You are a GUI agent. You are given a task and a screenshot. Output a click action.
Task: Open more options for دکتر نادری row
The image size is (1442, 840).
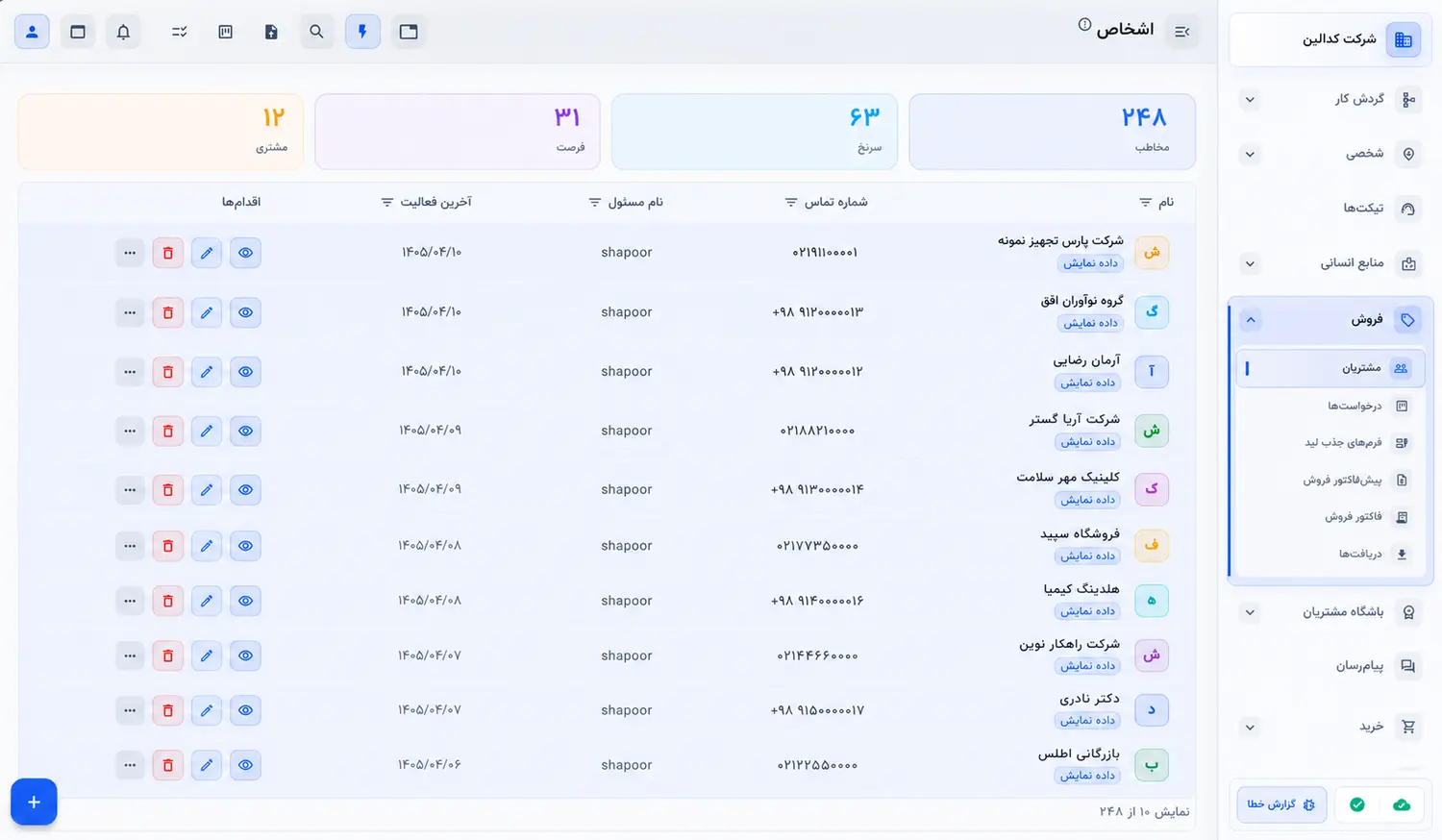(x=130, y=710)
